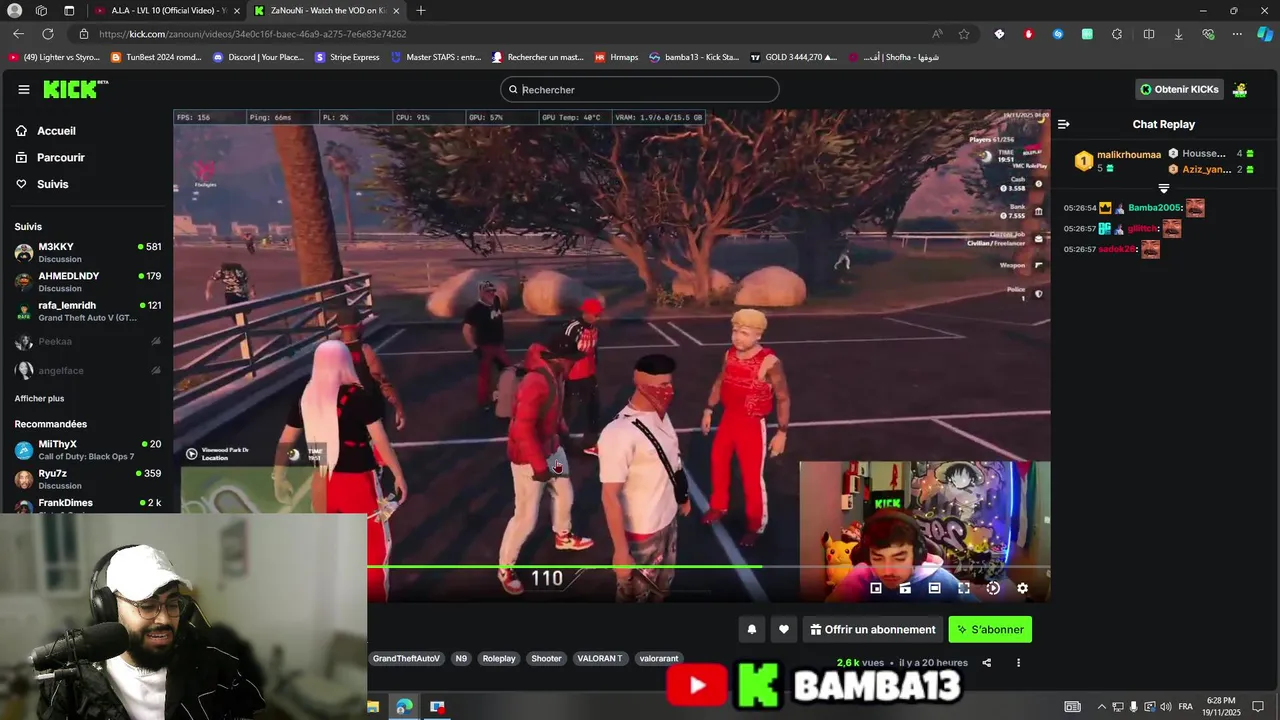The width and height of the screenshot is (1280, 720).
Task: Toggle picture-in-picture on the video
Action: pyautogui.click(x=876, y=588)
